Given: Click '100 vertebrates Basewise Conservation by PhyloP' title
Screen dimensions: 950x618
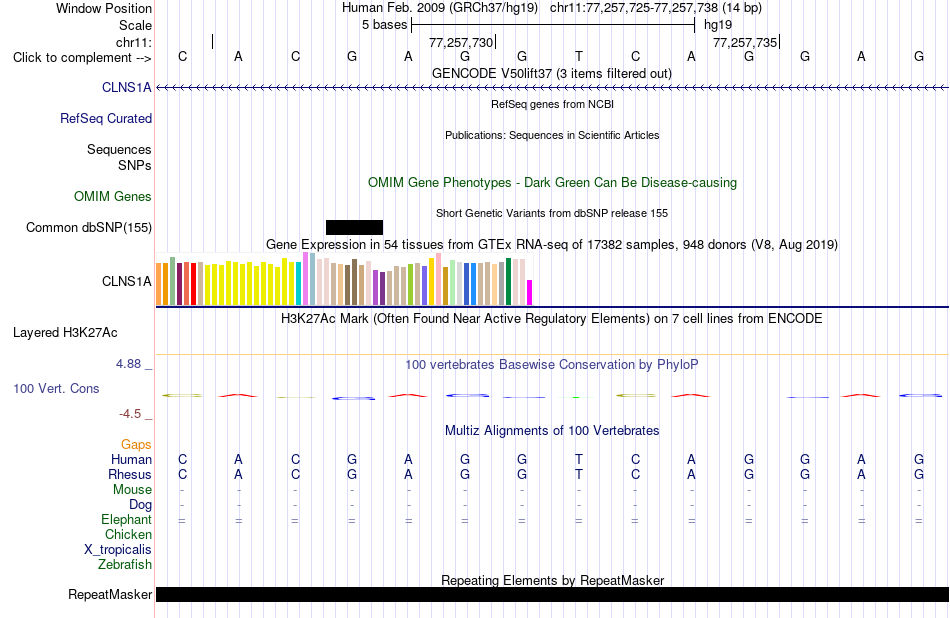Looking at the screenshot, I should point(552,364).
